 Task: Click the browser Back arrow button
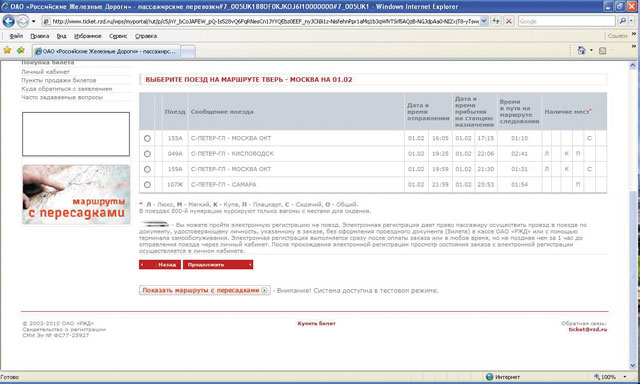(9, 21)
